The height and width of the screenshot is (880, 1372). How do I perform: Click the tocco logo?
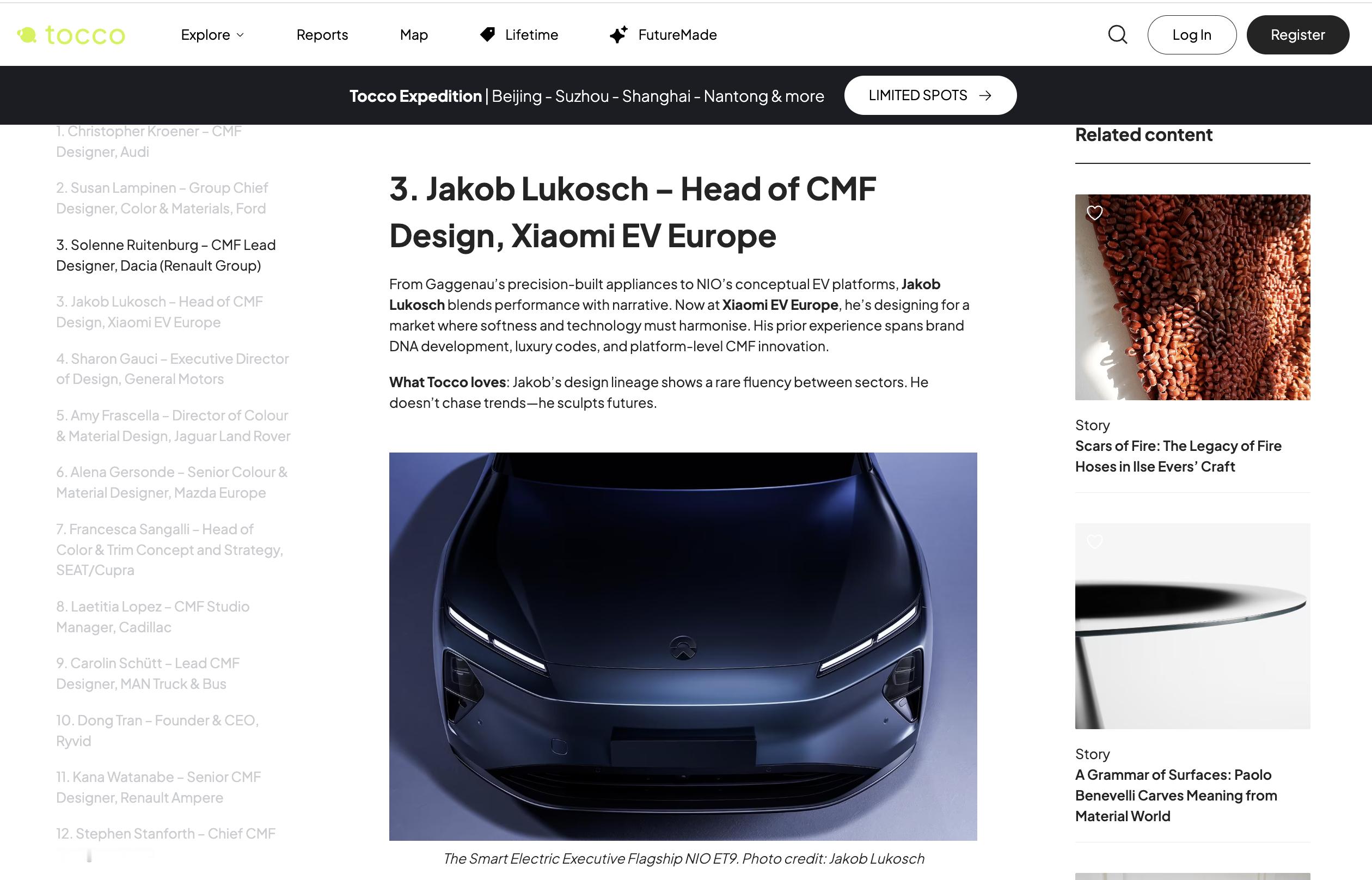(x=71, y=35)
